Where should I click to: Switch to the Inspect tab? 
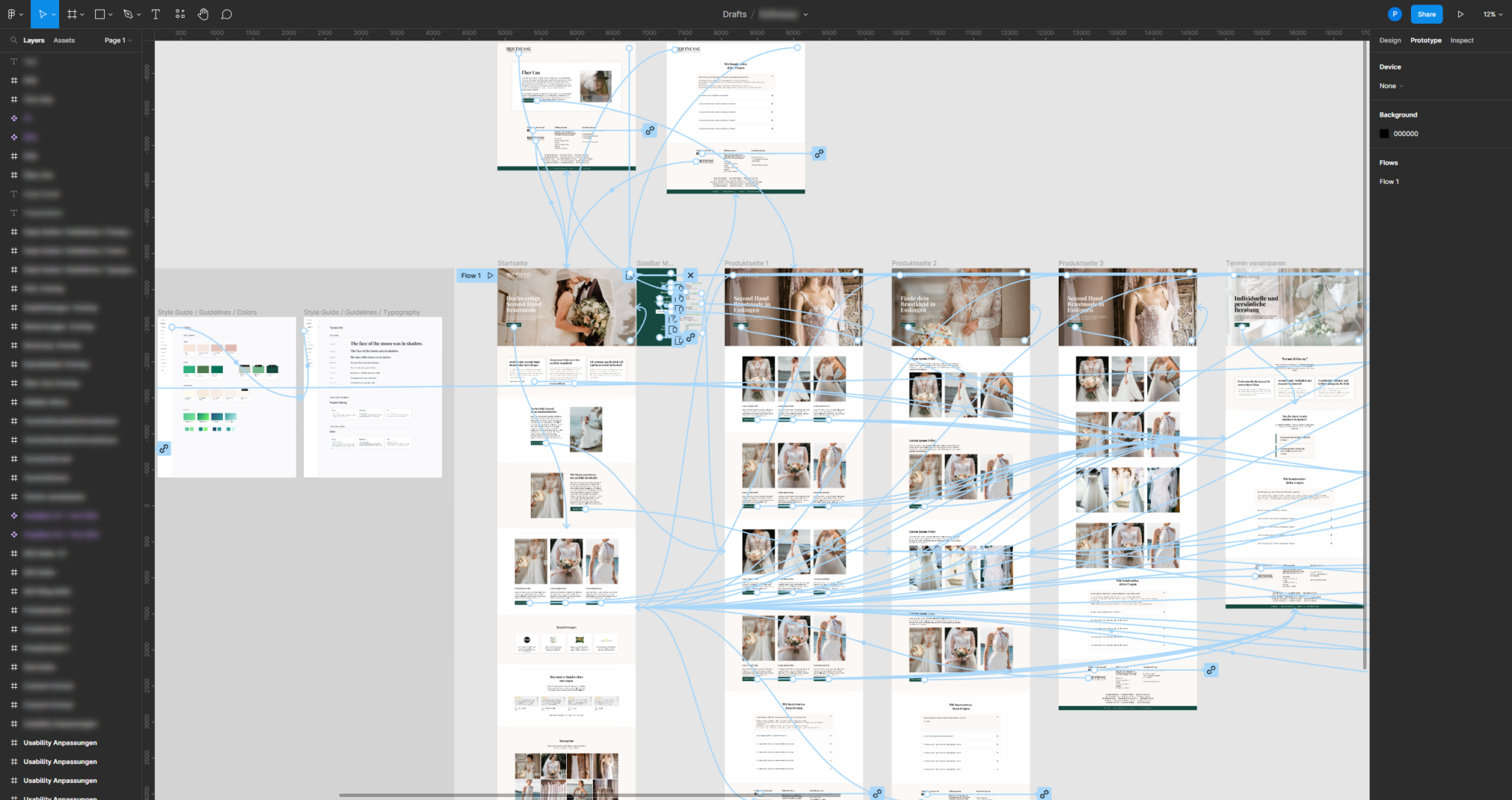click(x=1463, y=40)
